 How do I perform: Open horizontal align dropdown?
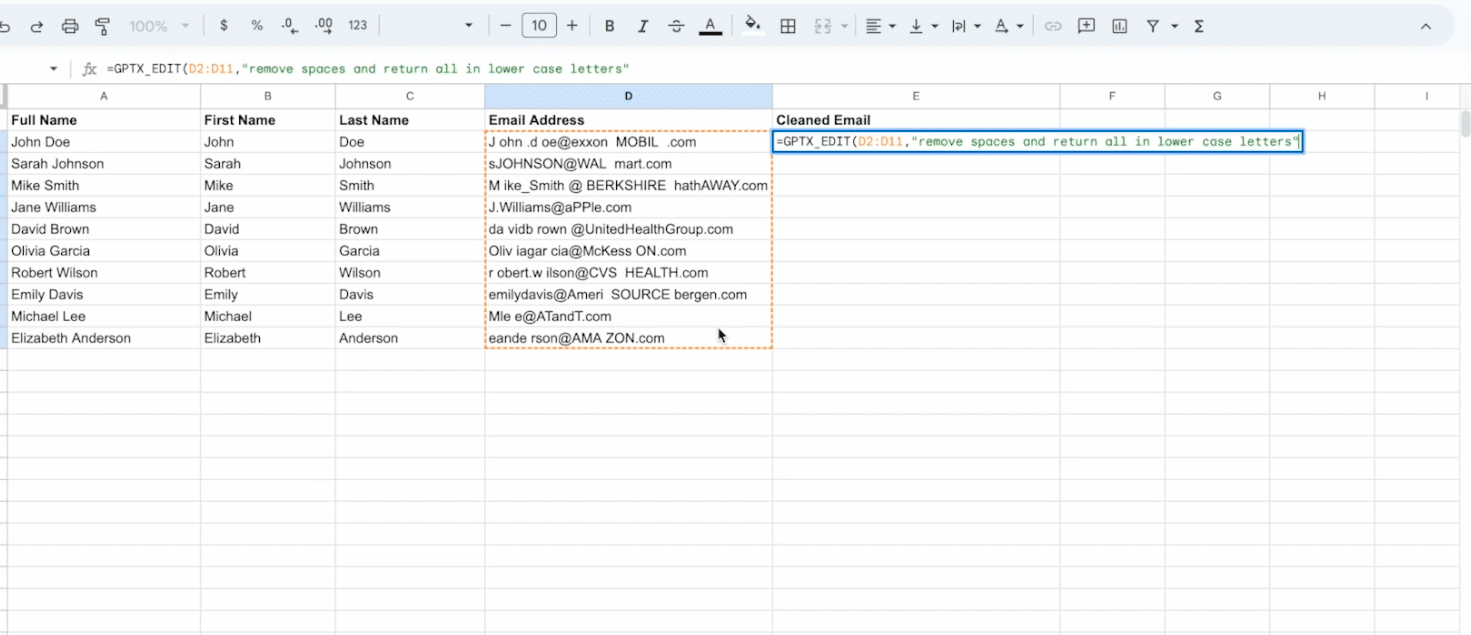[x=880, y=27]
